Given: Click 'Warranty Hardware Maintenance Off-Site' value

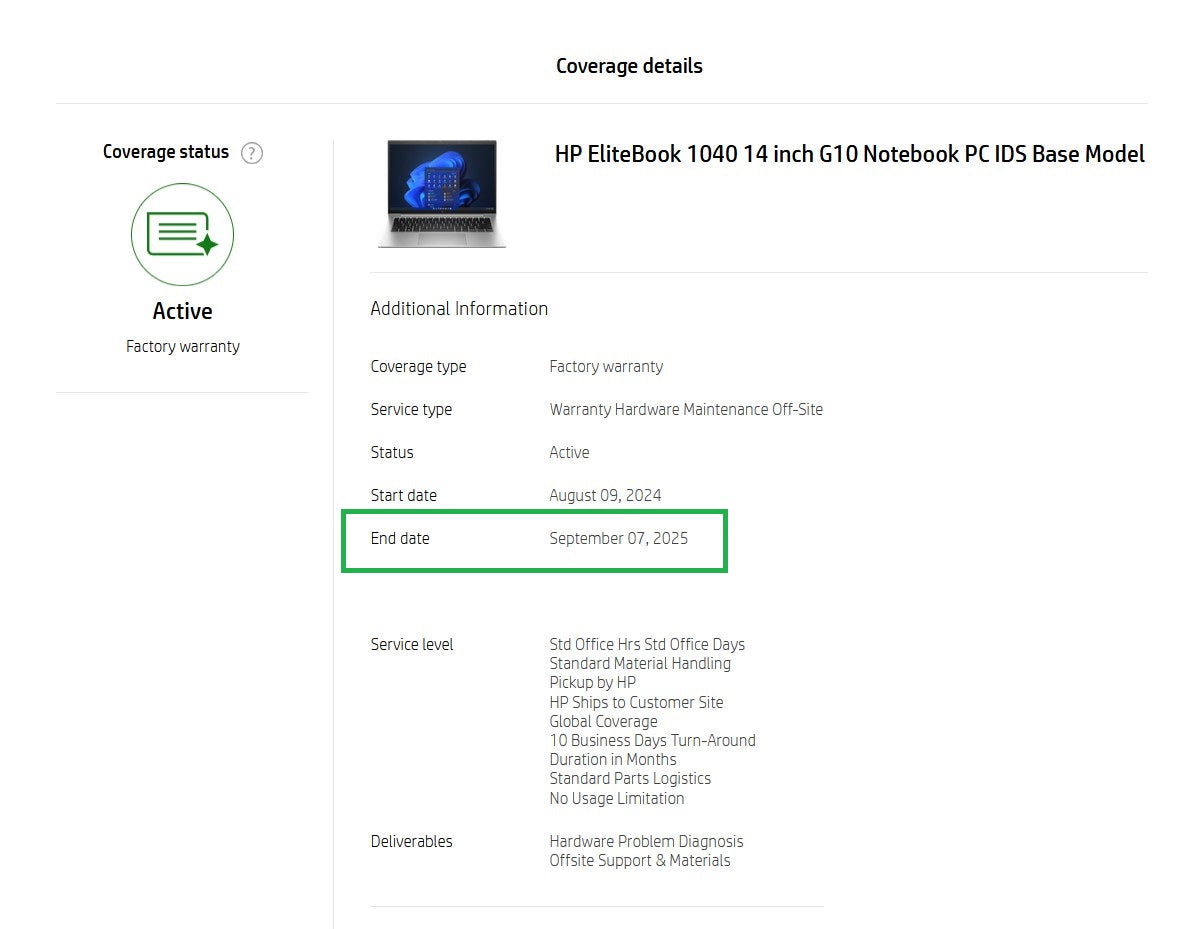Looking at the screenshot, I should click(686, 410).
